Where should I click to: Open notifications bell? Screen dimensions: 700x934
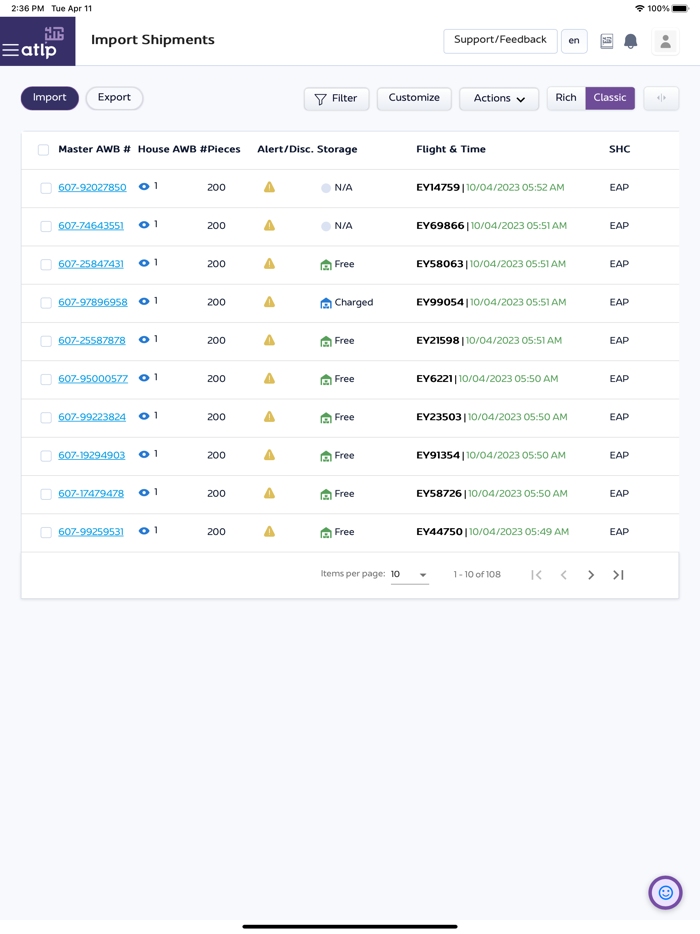(x=630, y=41)
